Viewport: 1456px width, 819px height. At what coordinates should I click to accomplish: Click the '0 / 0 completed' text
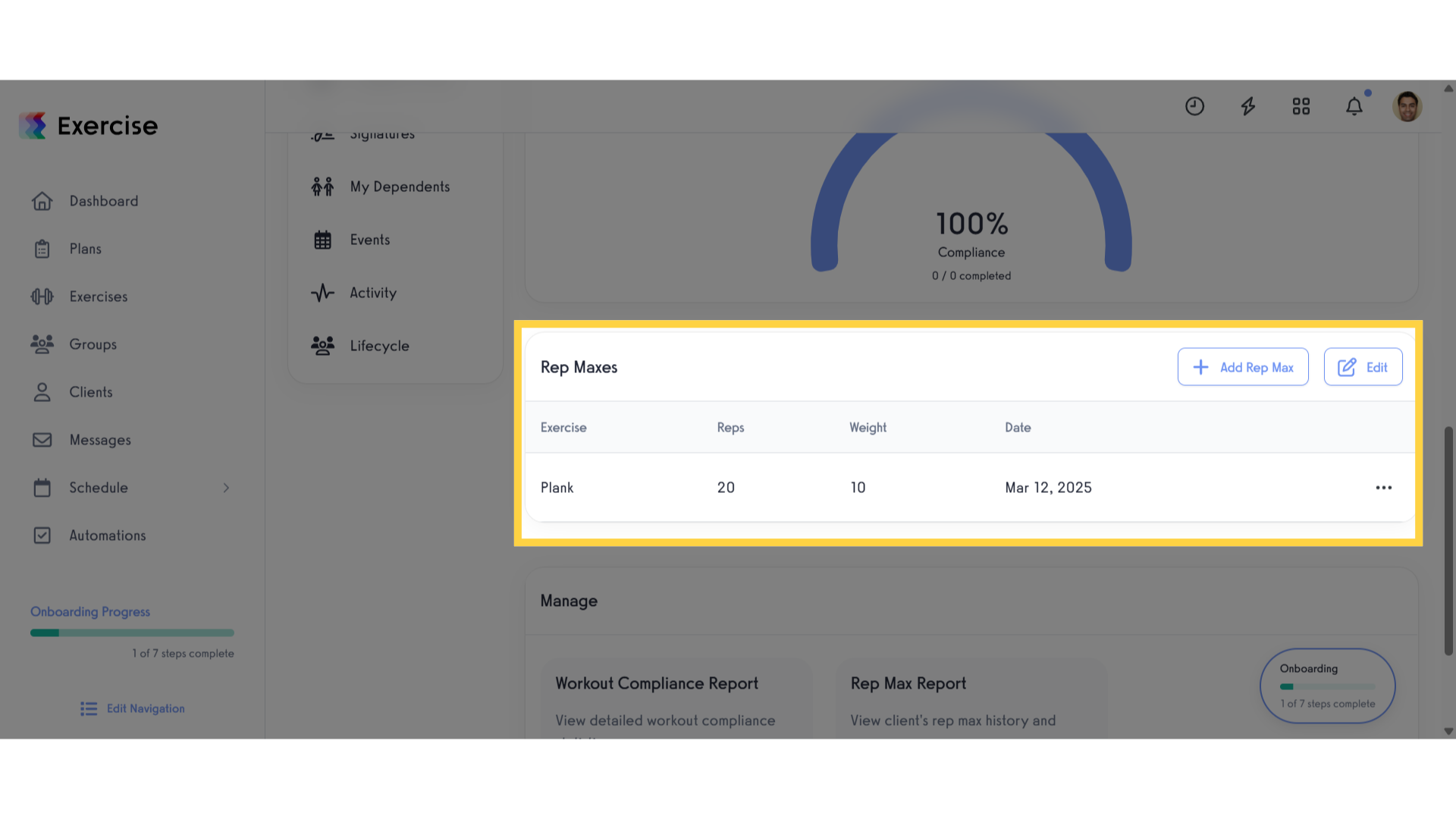[971, 276]
